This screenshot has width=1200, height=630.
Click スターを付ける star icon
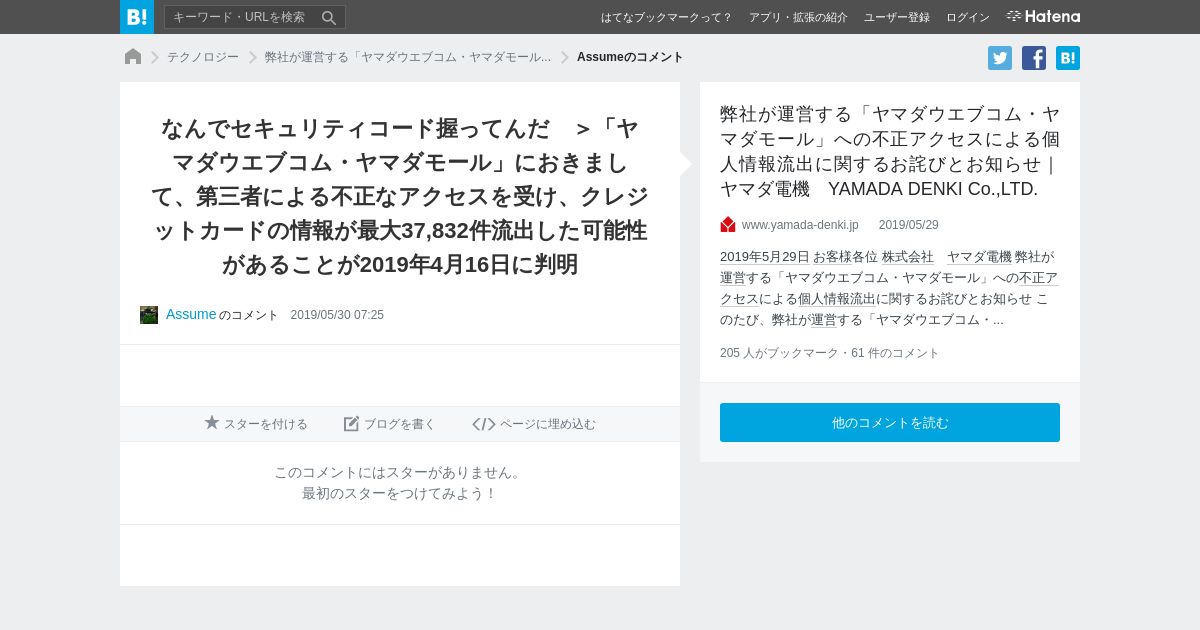pyautogui.click(x=212, y=423)
